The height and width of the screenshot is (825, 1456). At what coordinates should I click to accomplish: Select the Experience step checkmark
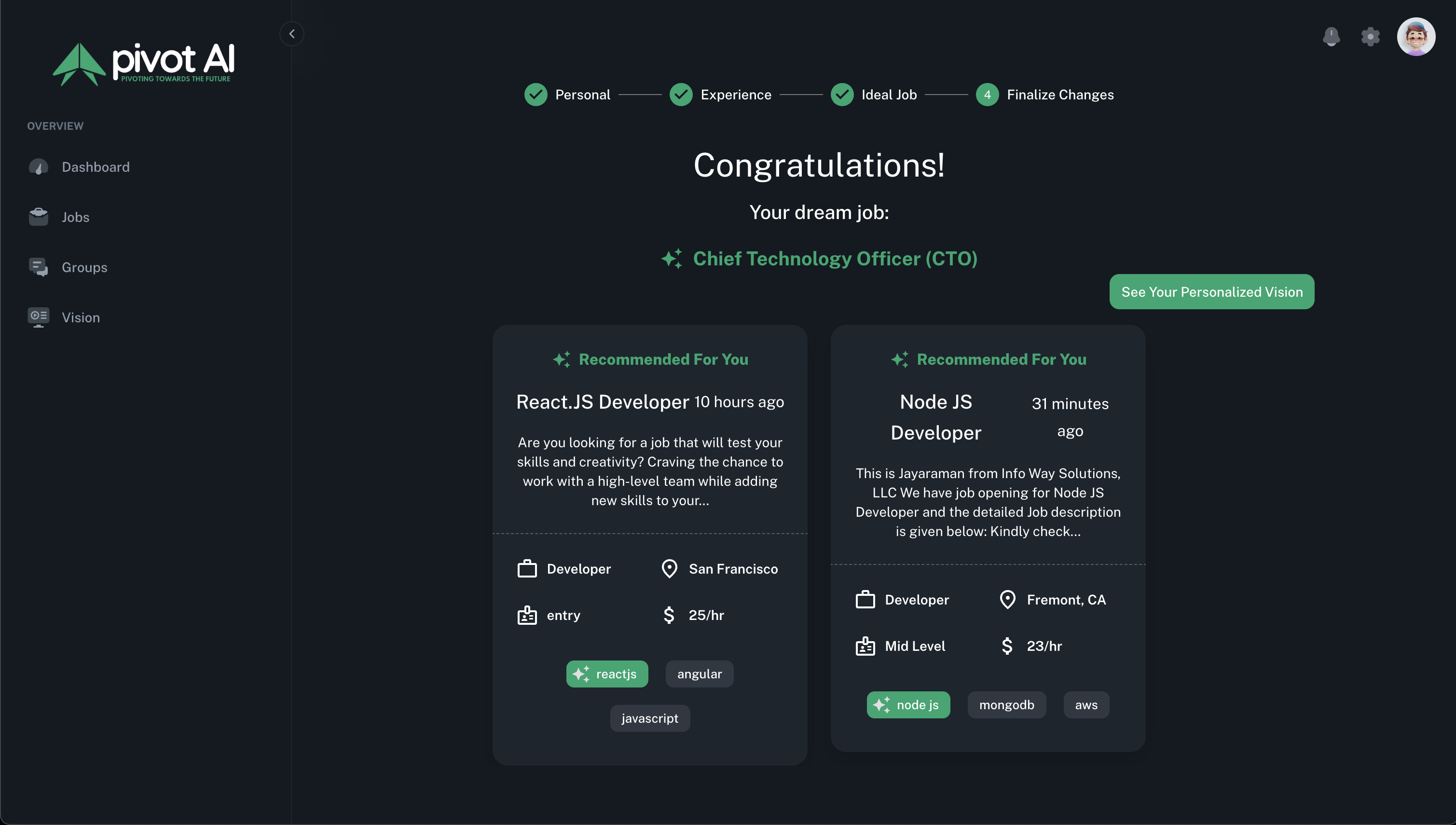point(680,95)
